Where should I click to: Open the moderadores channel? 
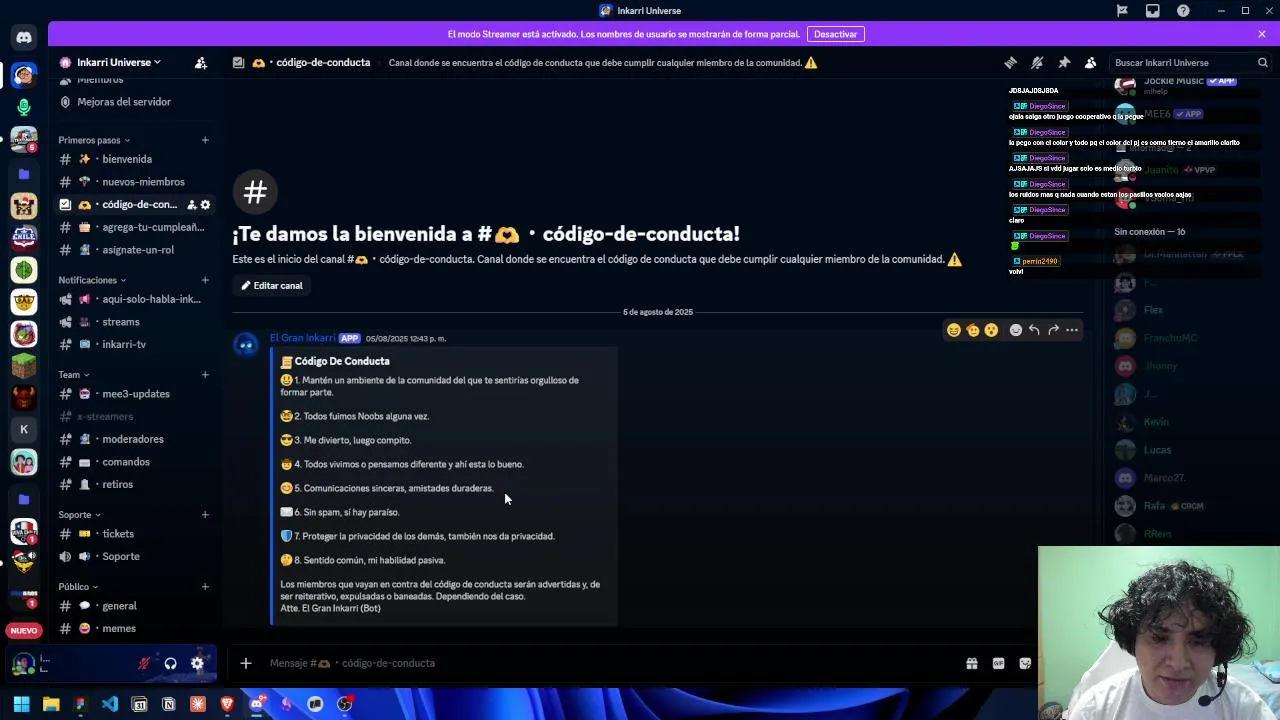click(135, 439)
